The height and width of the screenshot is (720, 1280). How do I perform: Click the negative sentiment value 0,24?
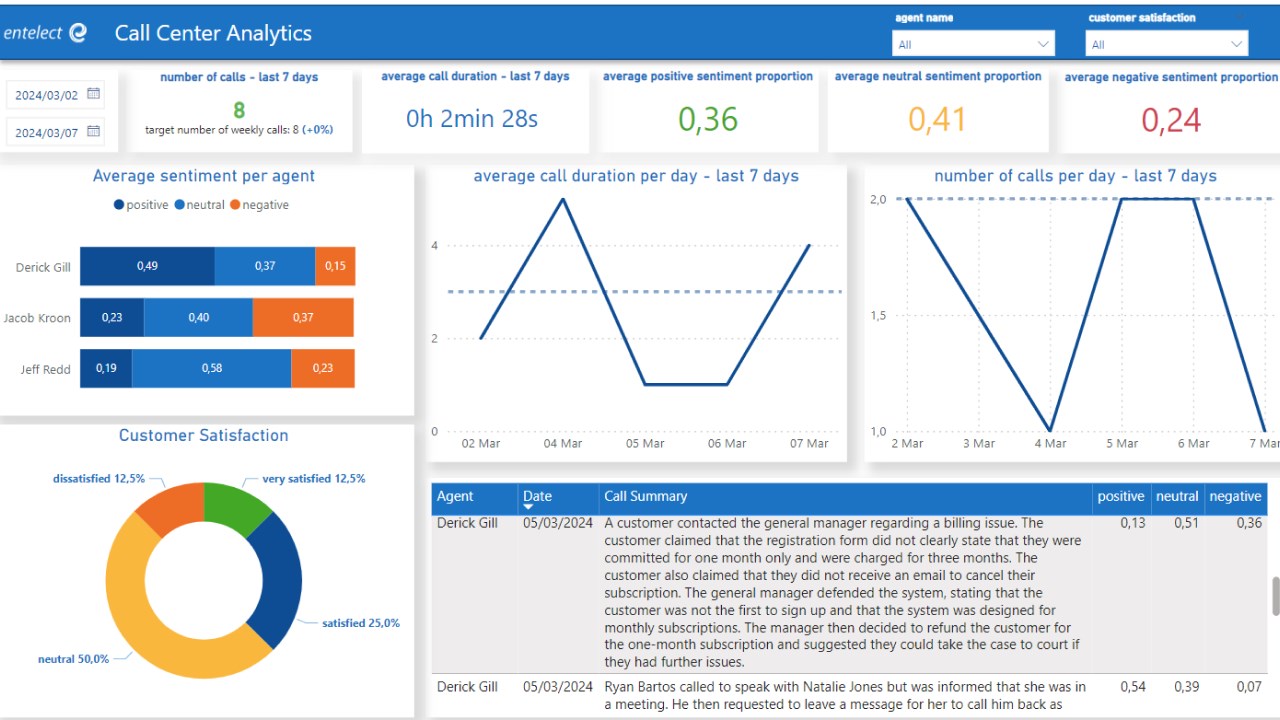pyautogui.click(x=1170, y=120)
